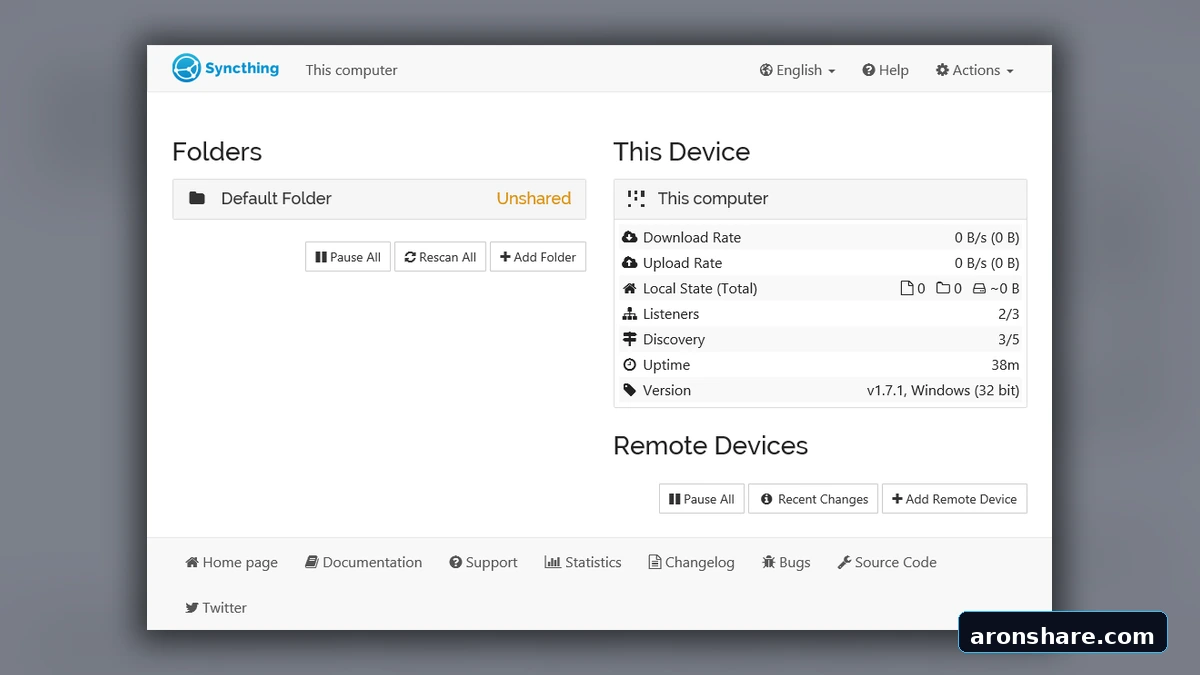Pause all folders
The height and width of the screenshot is (675, 1200).
[348, 257]
